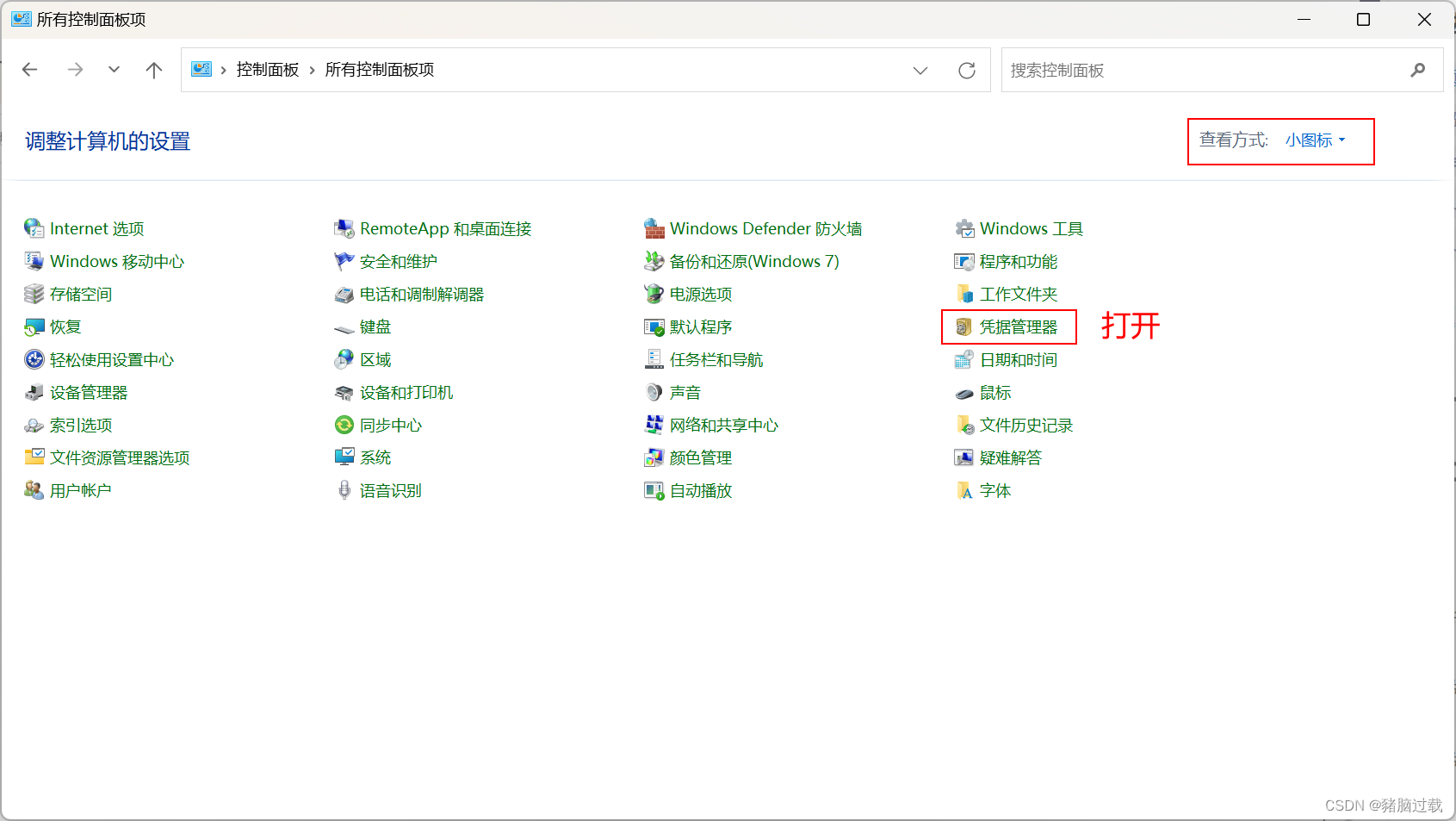
Task: Refresh the control panel view
Action: point(967,70)
